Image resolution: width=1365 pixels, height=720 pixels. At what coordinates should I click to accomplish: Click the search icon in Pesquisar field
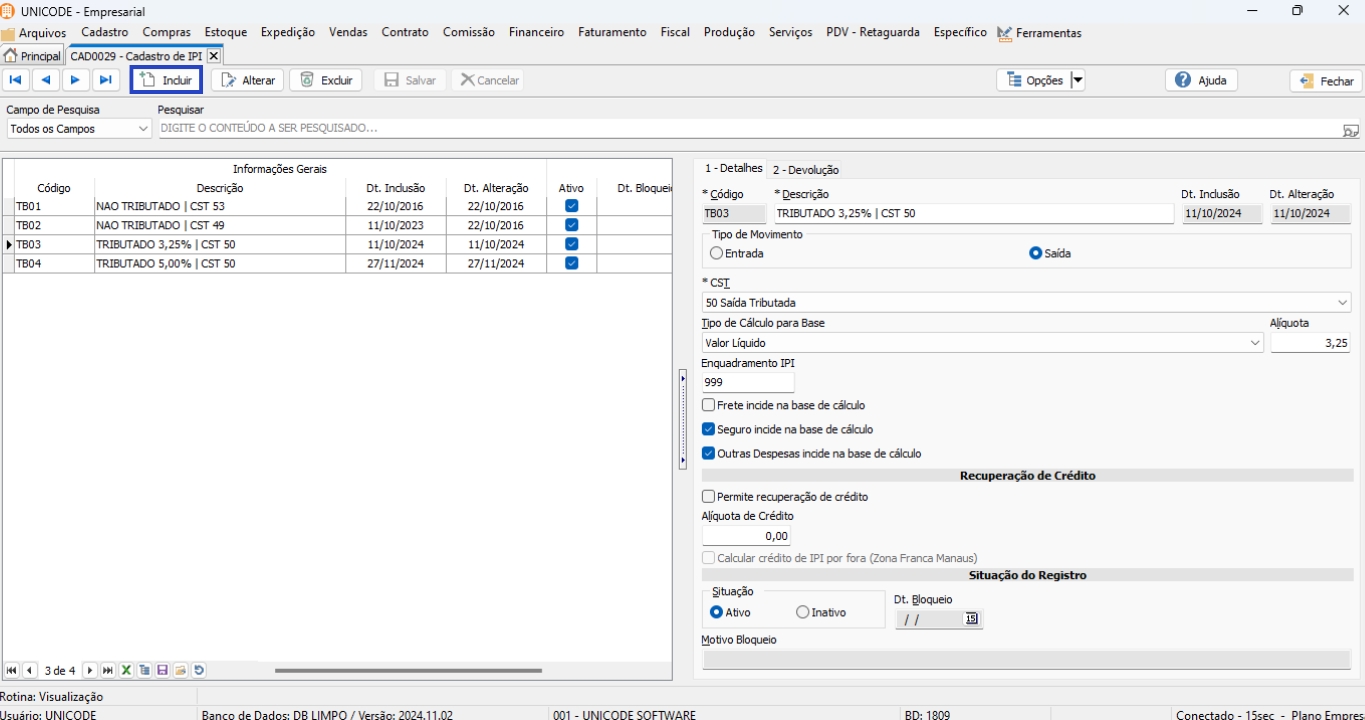pos(1350,130)
